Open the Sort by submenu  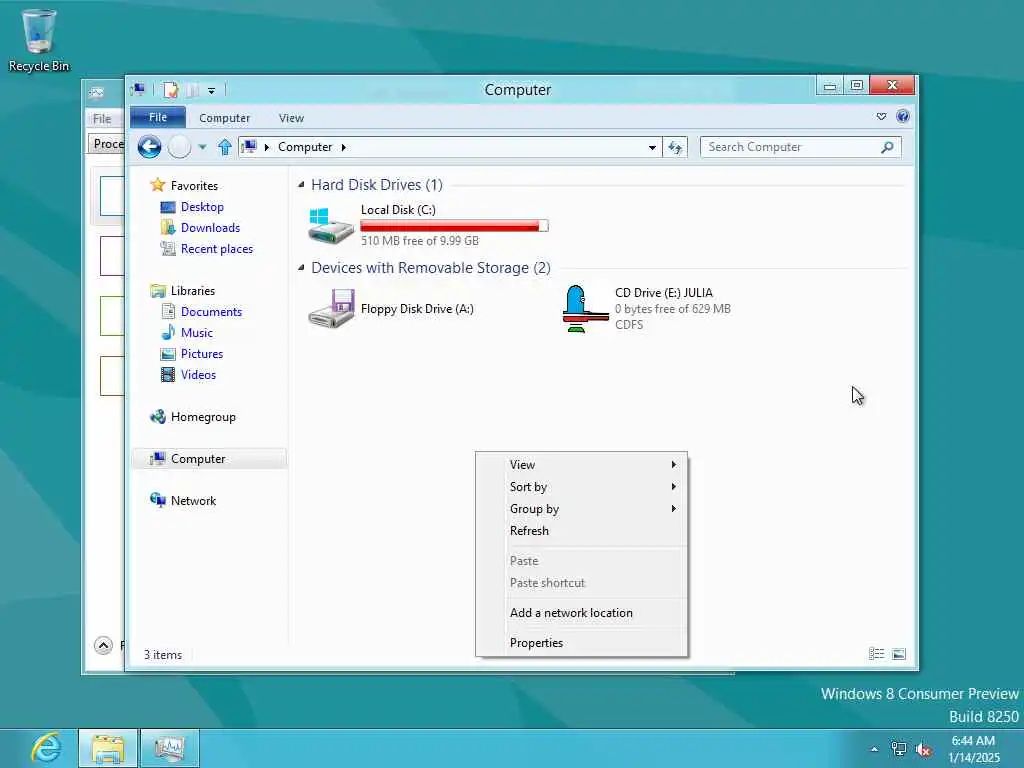click(x=581, y=487)
